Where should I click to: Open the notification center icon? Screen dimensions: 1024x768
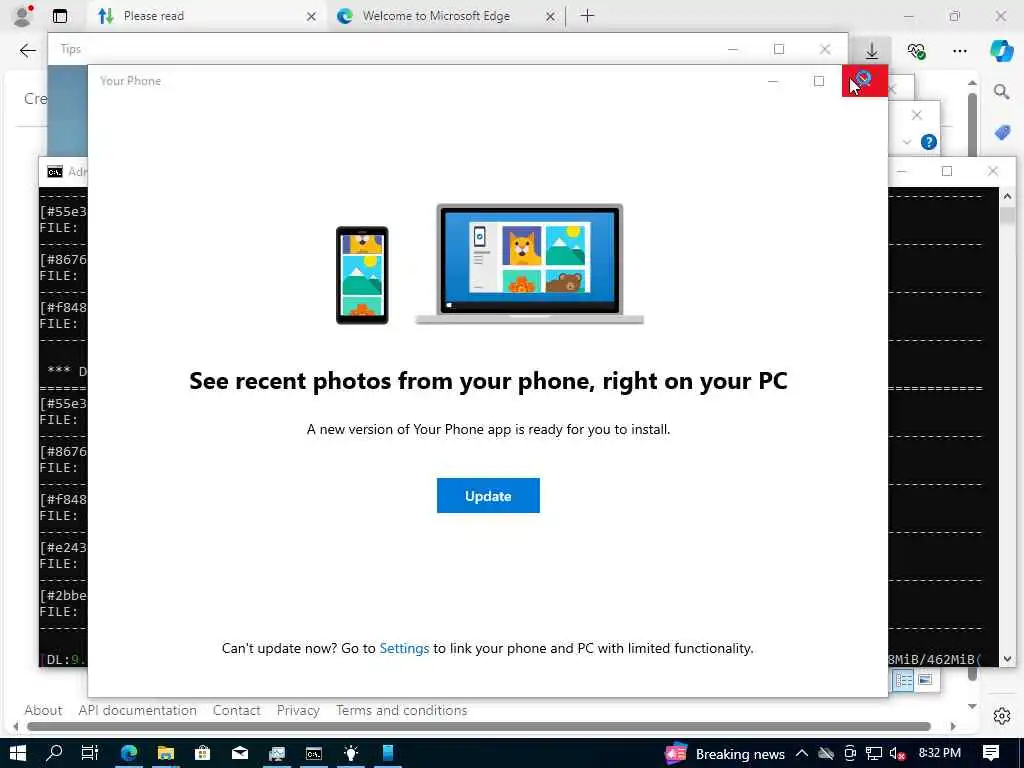pos(991,754)
